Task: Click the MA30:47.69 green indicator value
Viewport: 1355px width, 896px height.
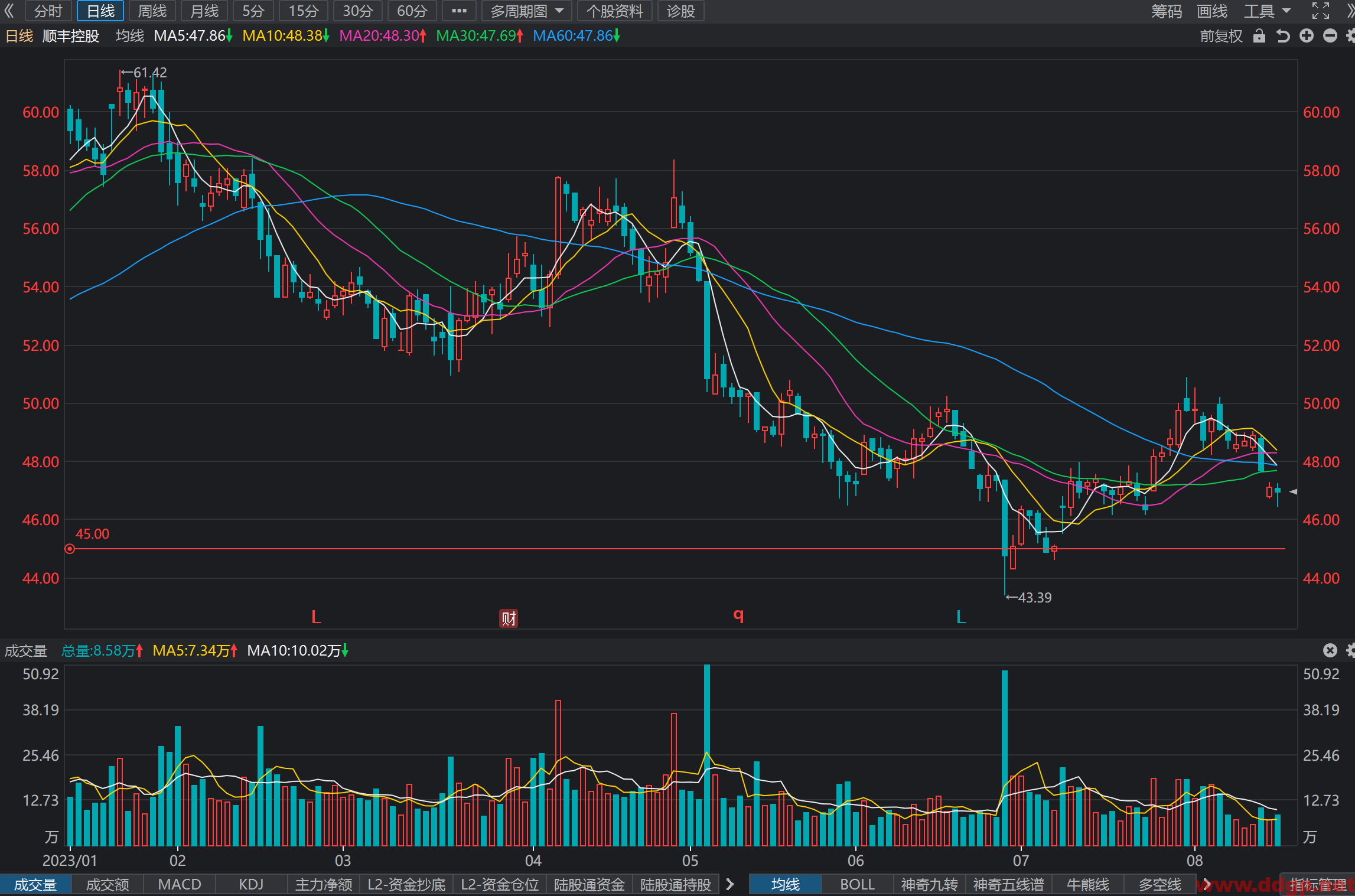Action: (x=479, y=36)
